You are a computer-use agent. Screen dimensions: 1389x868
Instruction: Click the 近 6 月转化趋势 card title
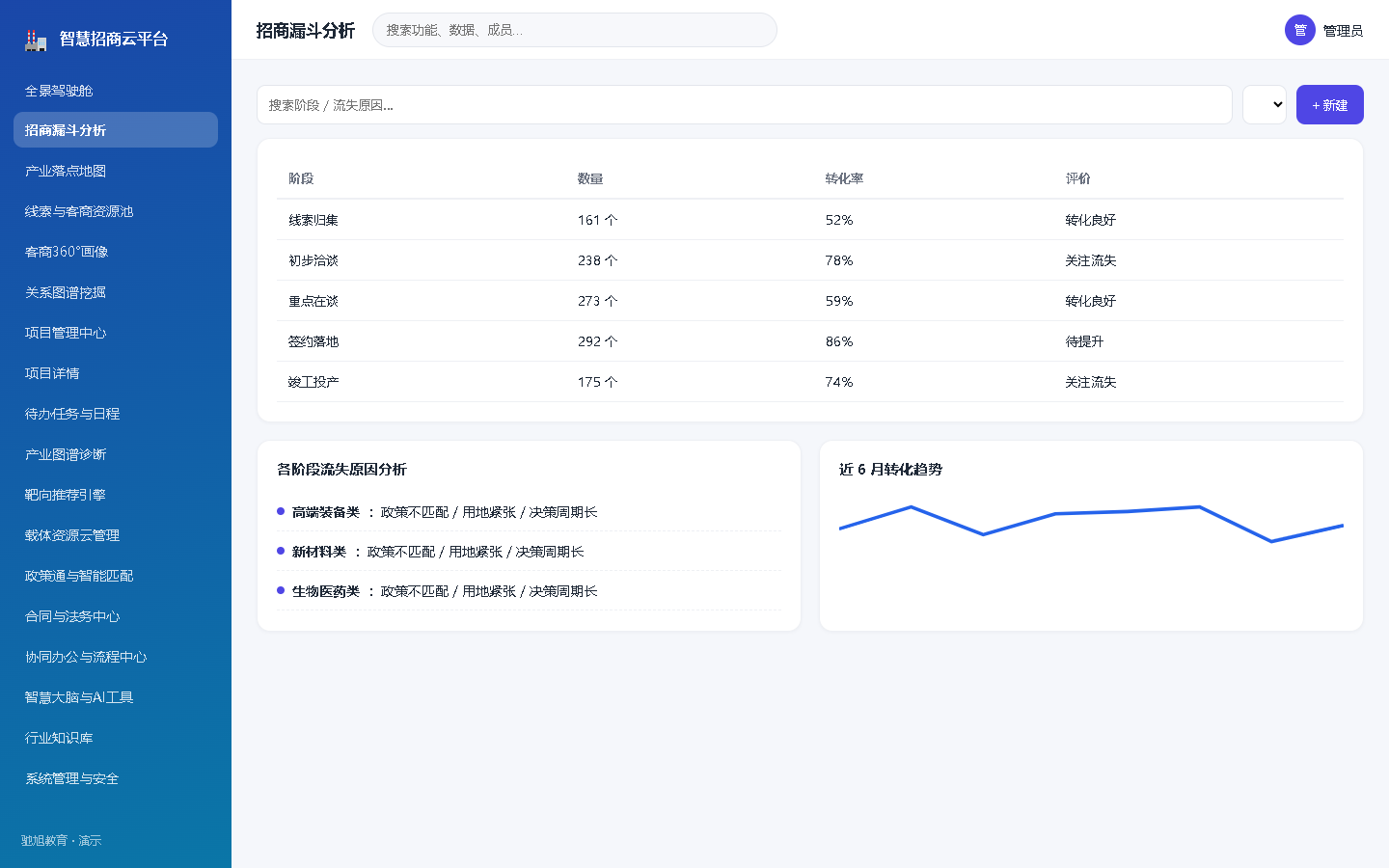pyautogui.click(x=890, y=470)
